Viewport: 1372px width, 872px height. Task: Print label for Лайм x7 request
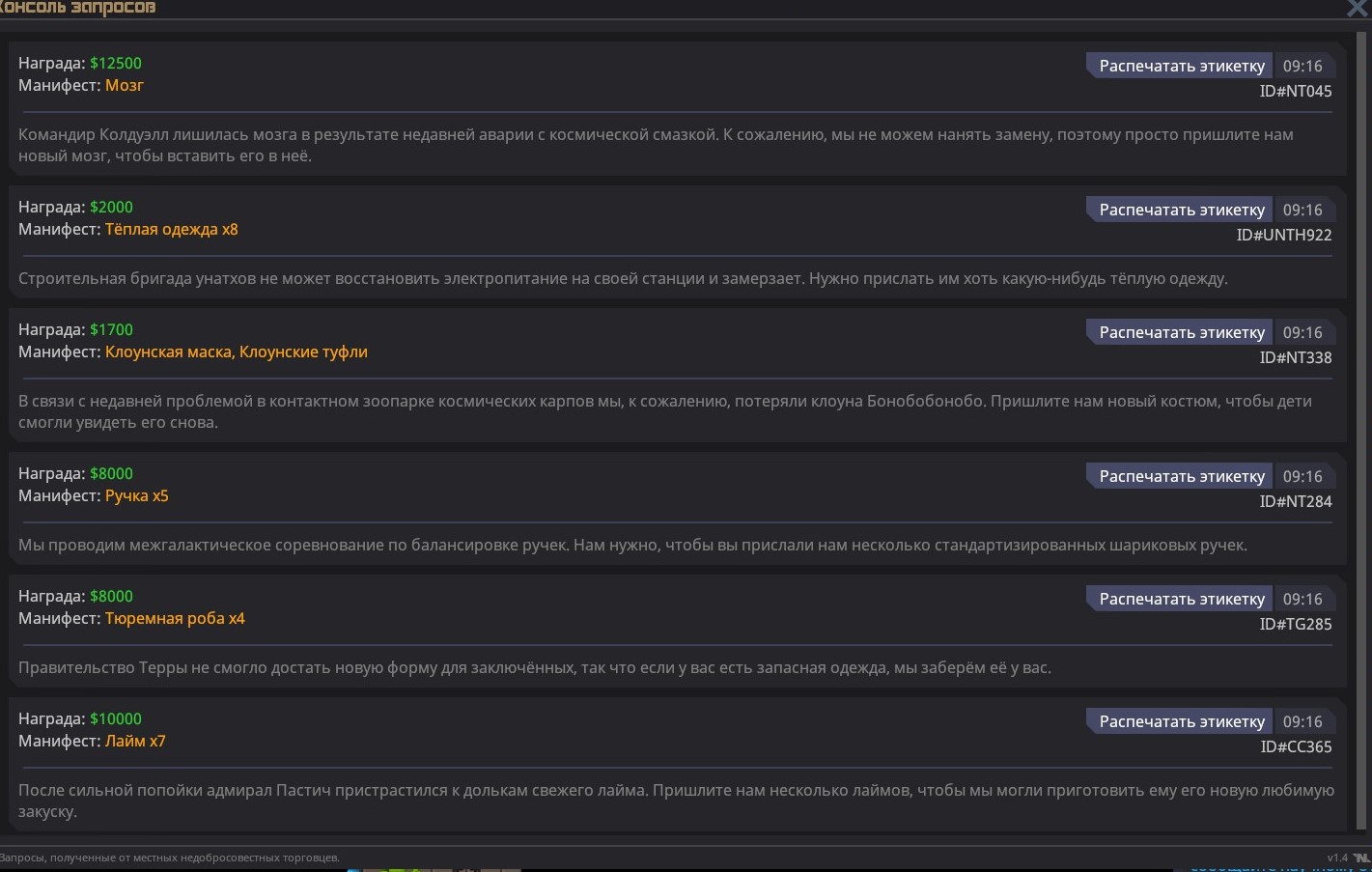point(1181,721)
